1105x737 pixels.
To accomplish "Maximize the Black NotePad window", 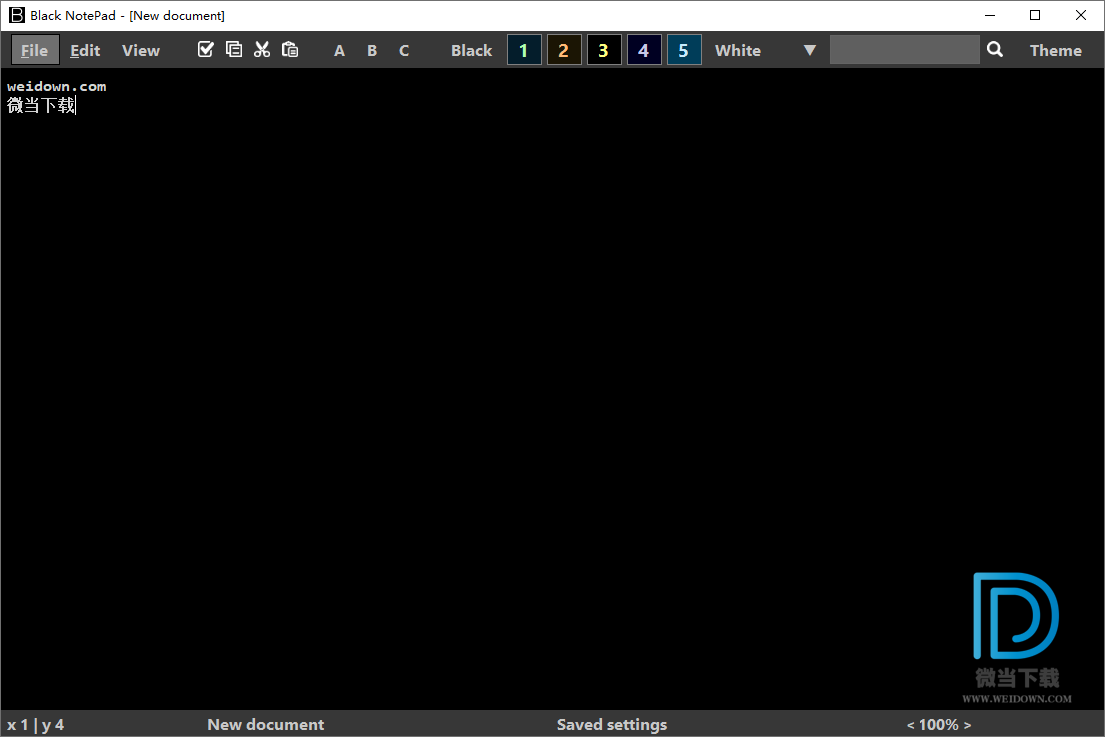I will (x=1035, y=15).
